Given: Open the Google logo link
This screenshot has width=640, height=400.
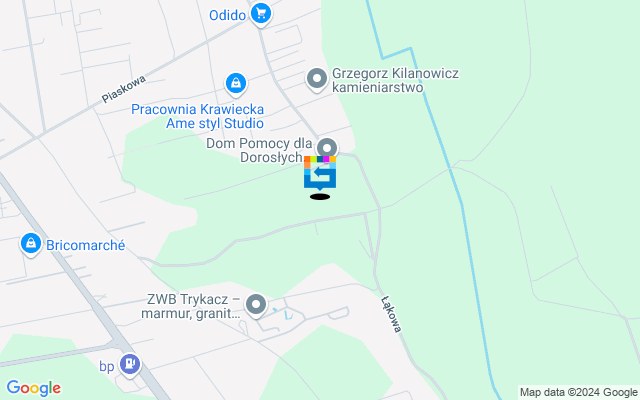Looking at the screenshot, I should 33,388.
